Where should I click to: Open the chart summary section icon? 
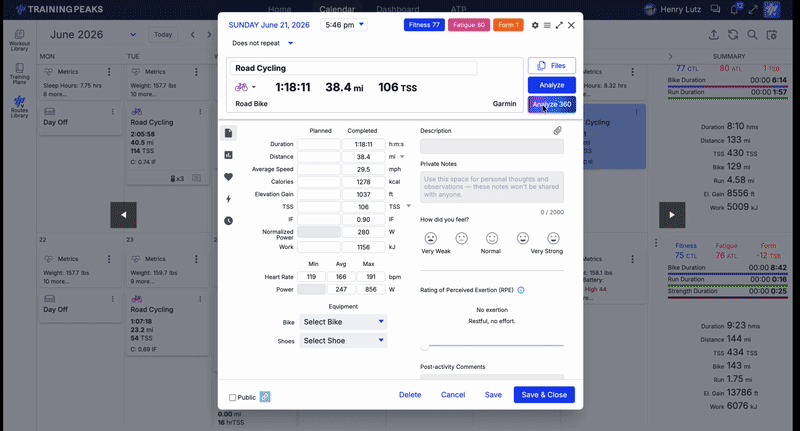(x=228, y=155)
